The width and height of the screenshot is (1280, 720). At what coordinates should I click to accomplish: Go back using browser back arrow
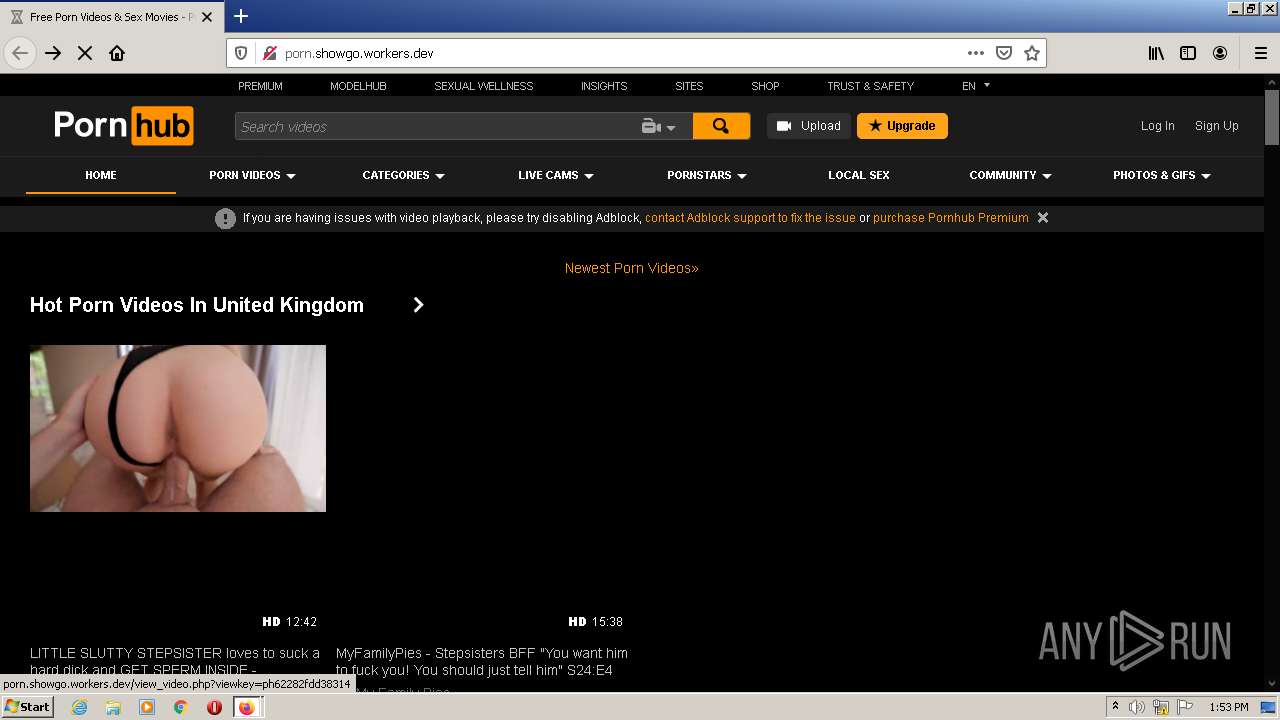click(20, 53)
